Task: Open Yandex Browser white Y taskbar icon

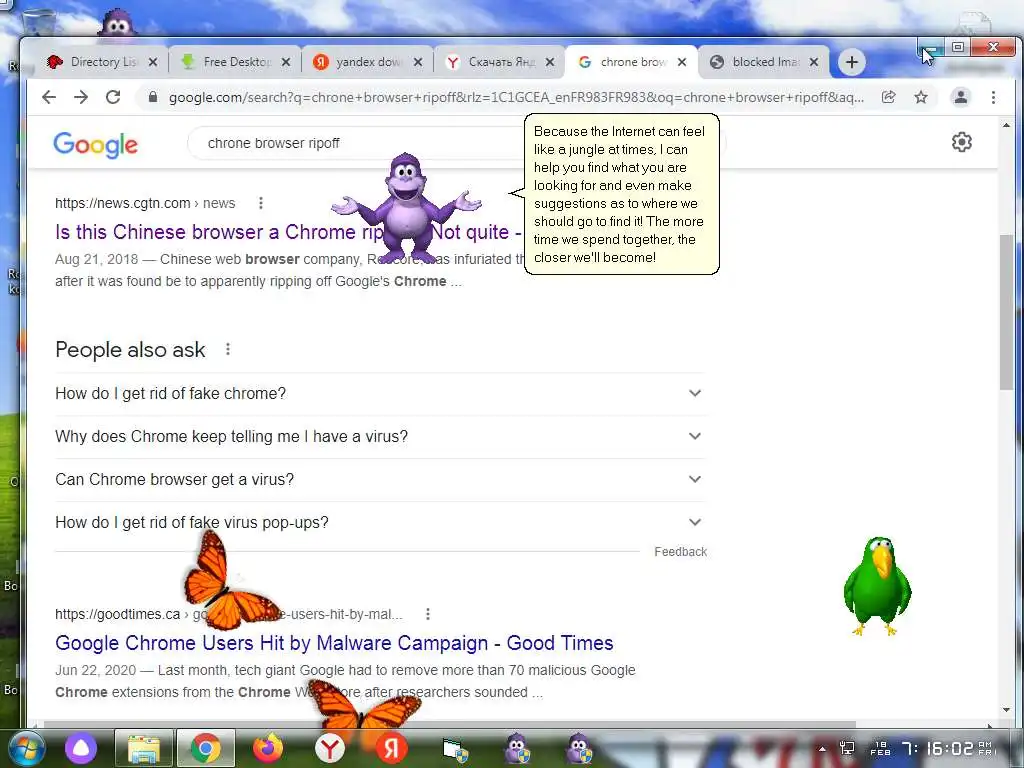Action: (330, 748)
